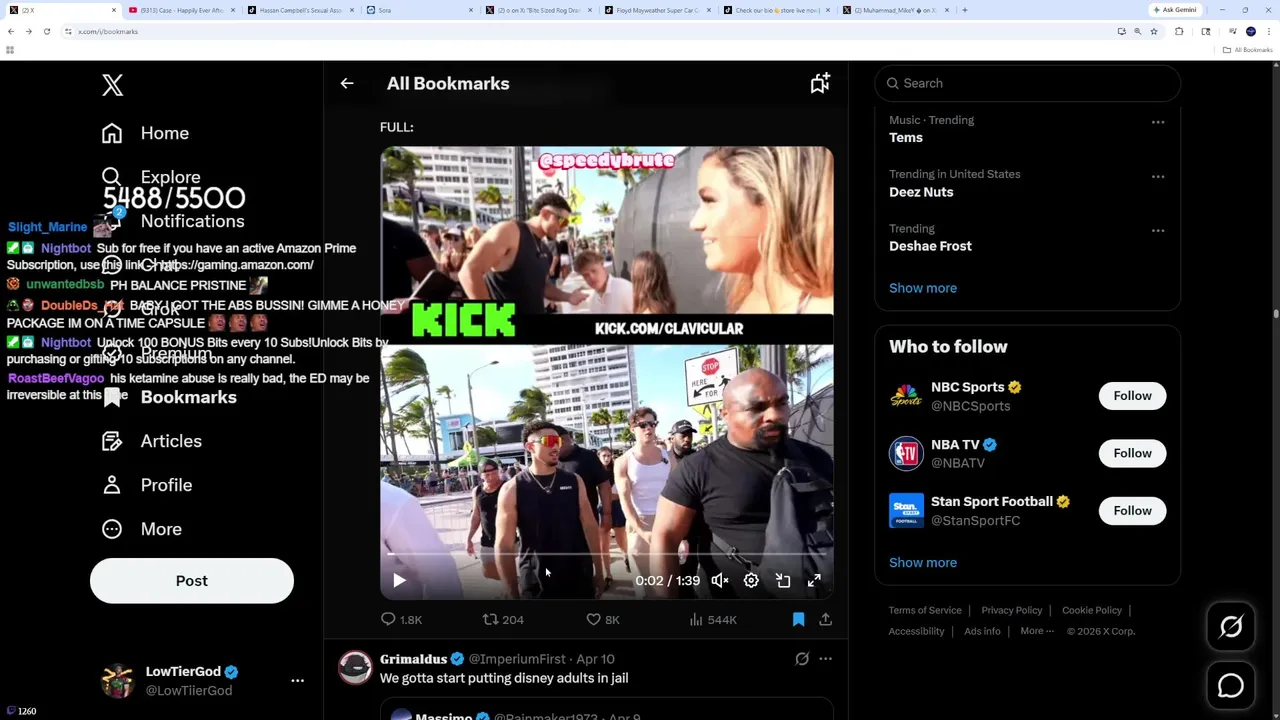This screenshot has height=720, width=1280.
Task: Open the browser extensions icon
Action: coord(1179,31)
